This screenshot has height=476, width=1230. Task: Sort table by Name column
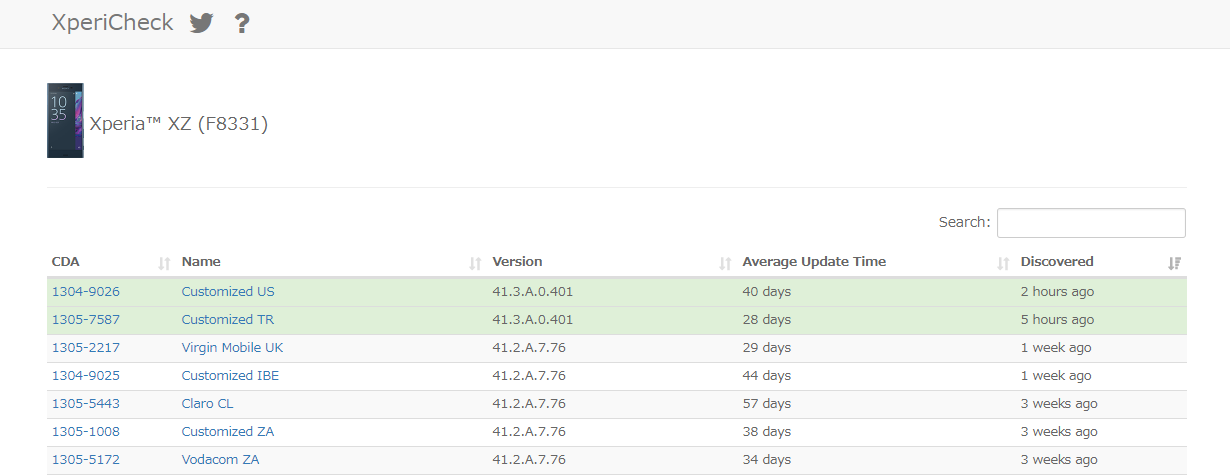pyautogui.click(x=332, y=262)
